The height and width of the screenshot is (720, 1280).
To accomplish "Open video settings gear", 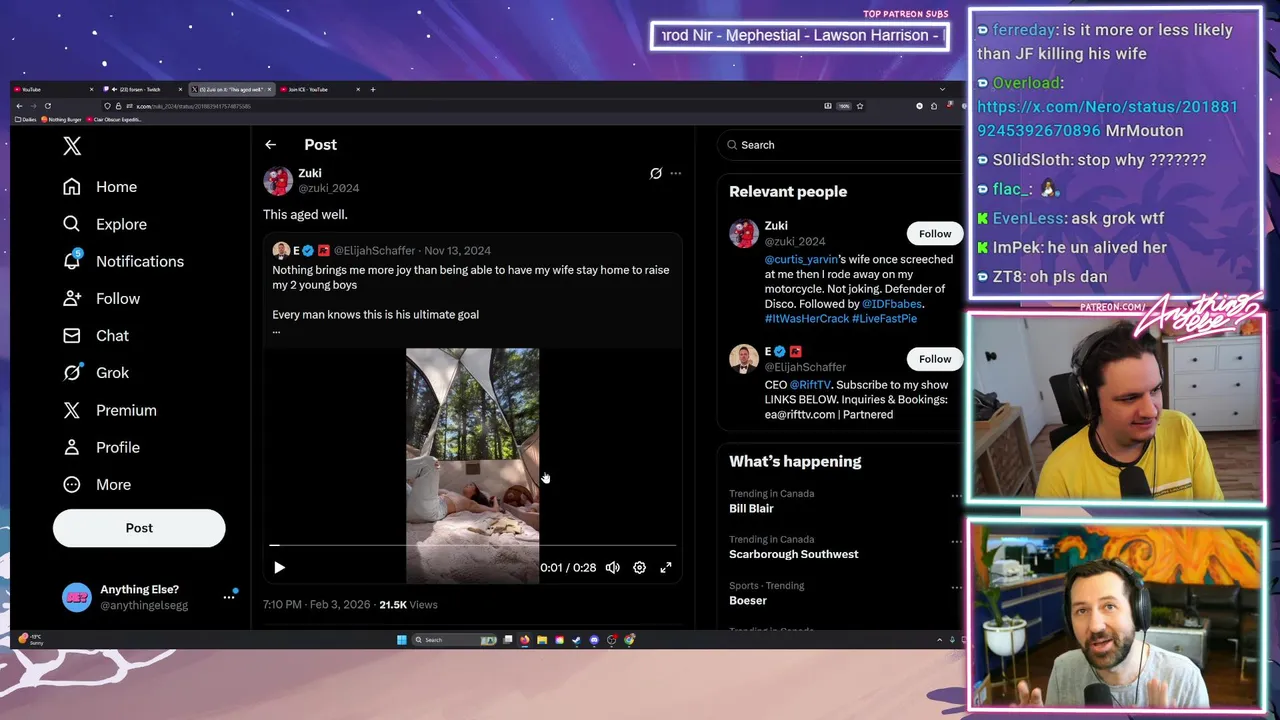I will (639, 568).
